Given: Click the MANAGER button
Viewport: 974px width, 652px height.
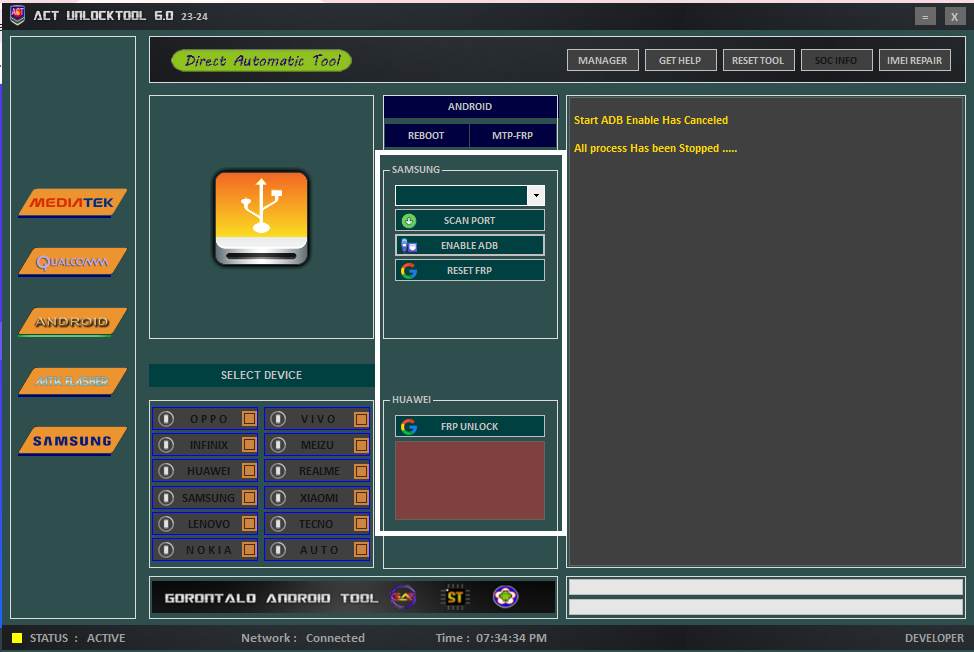Looking at the screenshot, I should 603,60.
